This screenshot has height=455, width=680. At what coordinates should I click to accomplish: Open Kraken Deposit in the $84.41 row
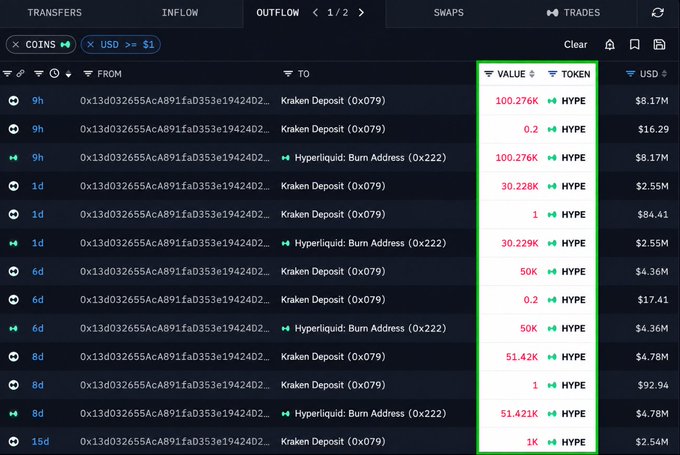333,214
